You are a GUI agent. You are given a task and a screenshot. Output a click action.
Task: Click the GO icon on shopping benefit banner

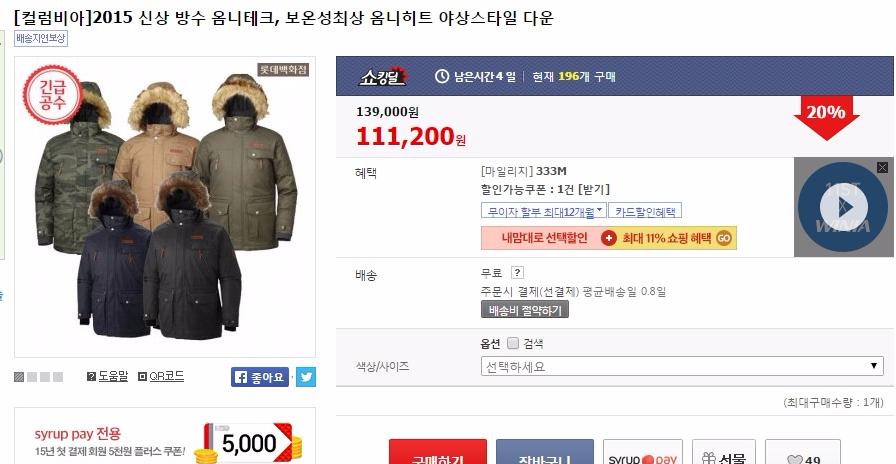tap(724, 238)
